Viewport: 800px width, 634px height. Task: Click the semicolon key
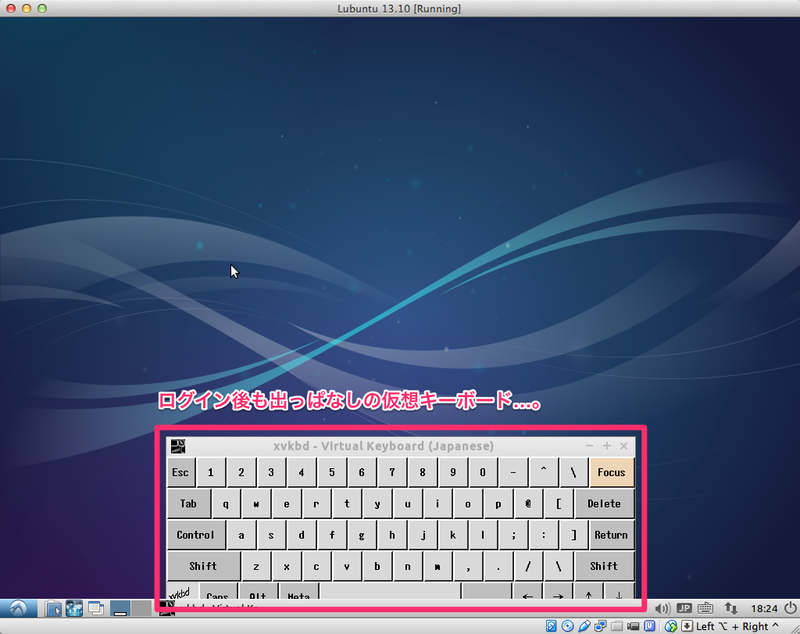[x=513, y=535]
